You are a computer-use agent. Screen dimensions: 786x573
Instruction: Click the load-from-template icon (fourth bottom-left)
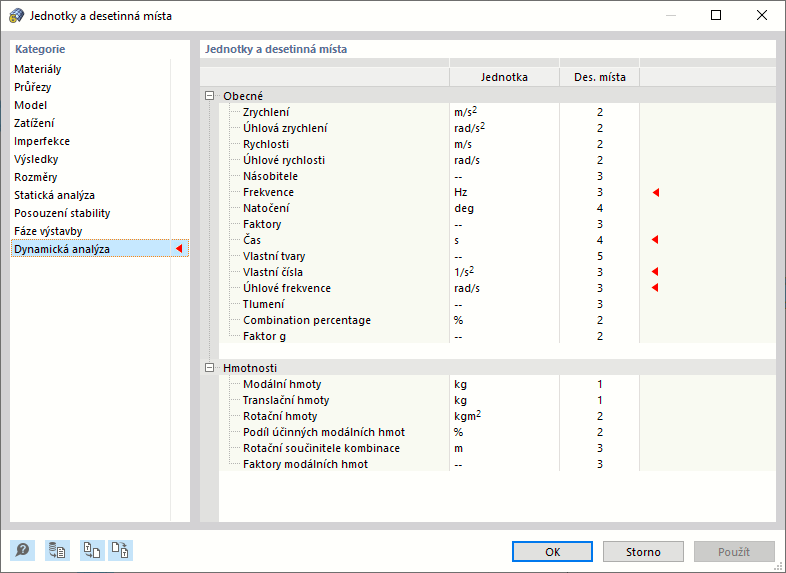click(120, 550)
